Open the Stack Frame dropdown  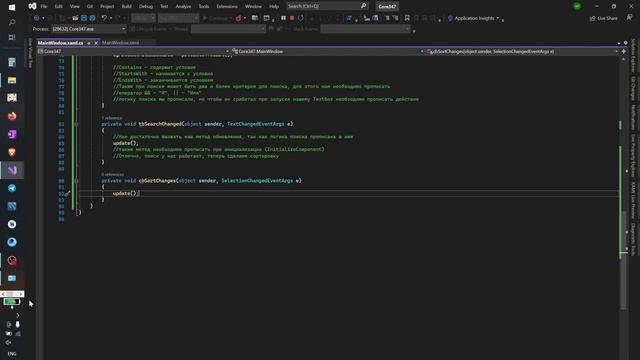tap(365, 29)
